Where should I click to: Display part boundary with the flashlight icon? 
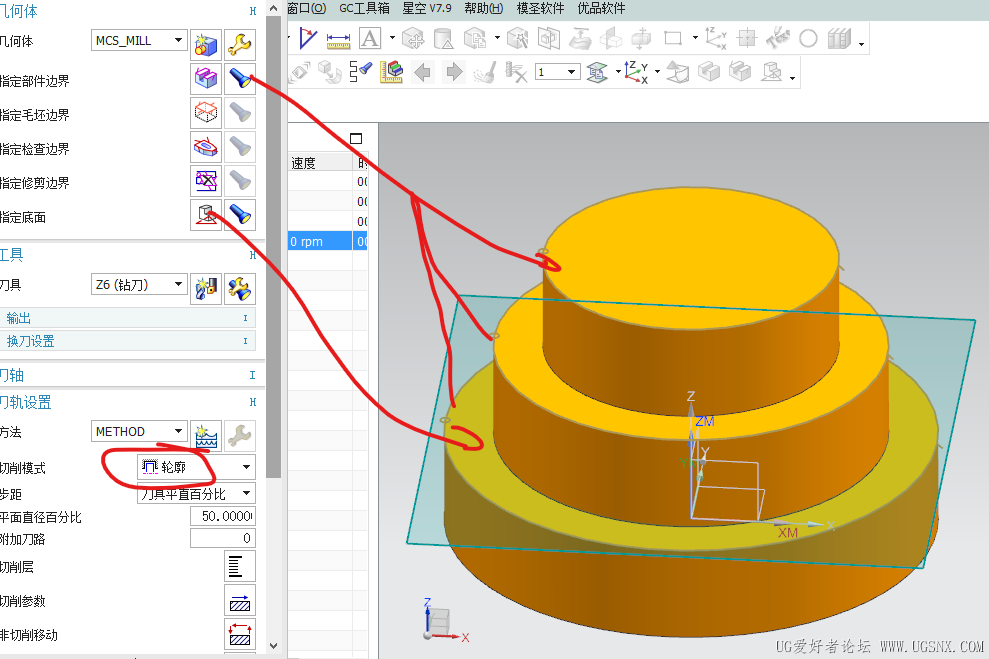pyautogui.click(x=239, y=78)
